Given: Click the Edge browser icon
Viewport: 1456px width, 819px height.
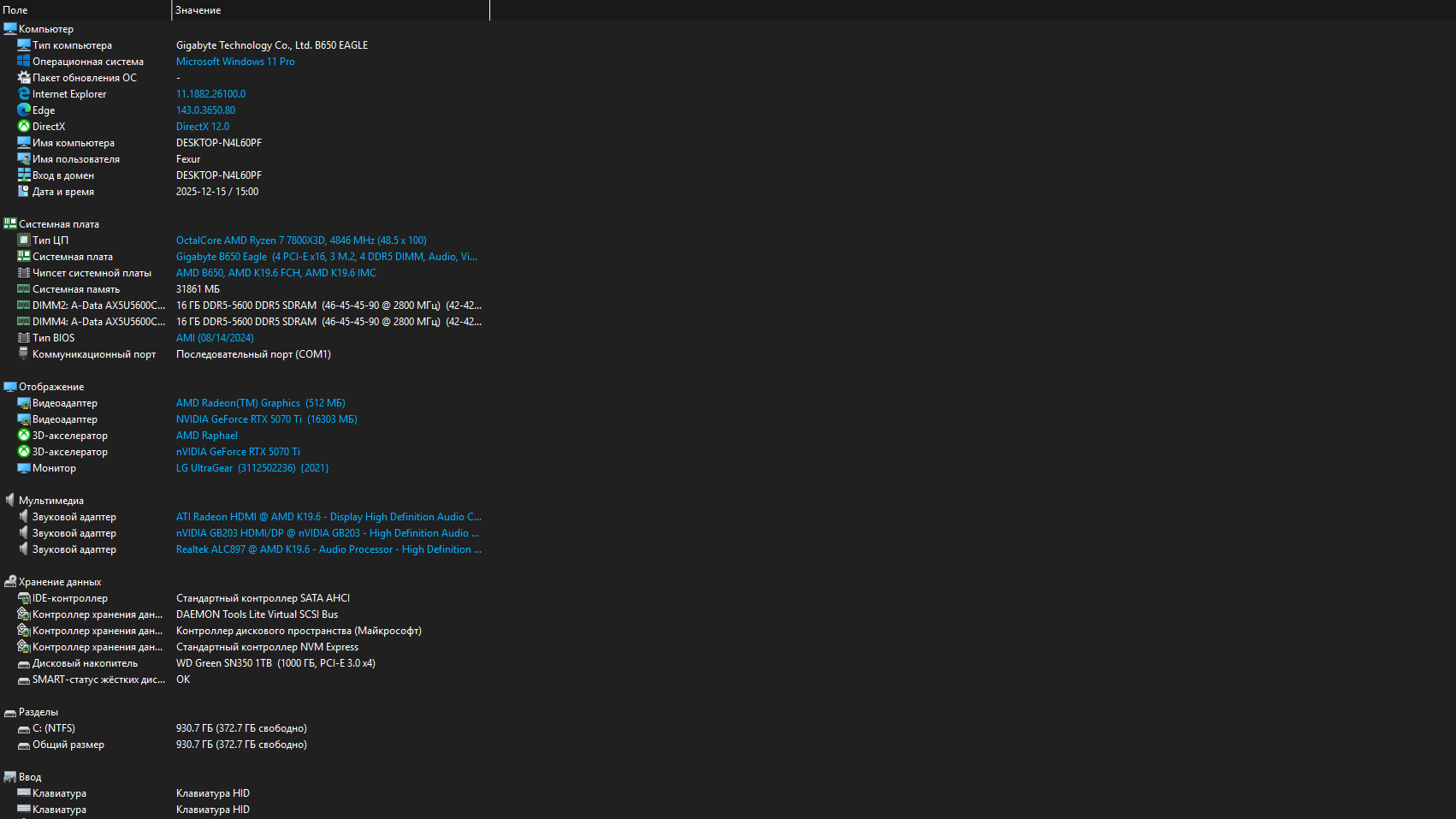Looking at the screenshot, I should click(24, 110).
